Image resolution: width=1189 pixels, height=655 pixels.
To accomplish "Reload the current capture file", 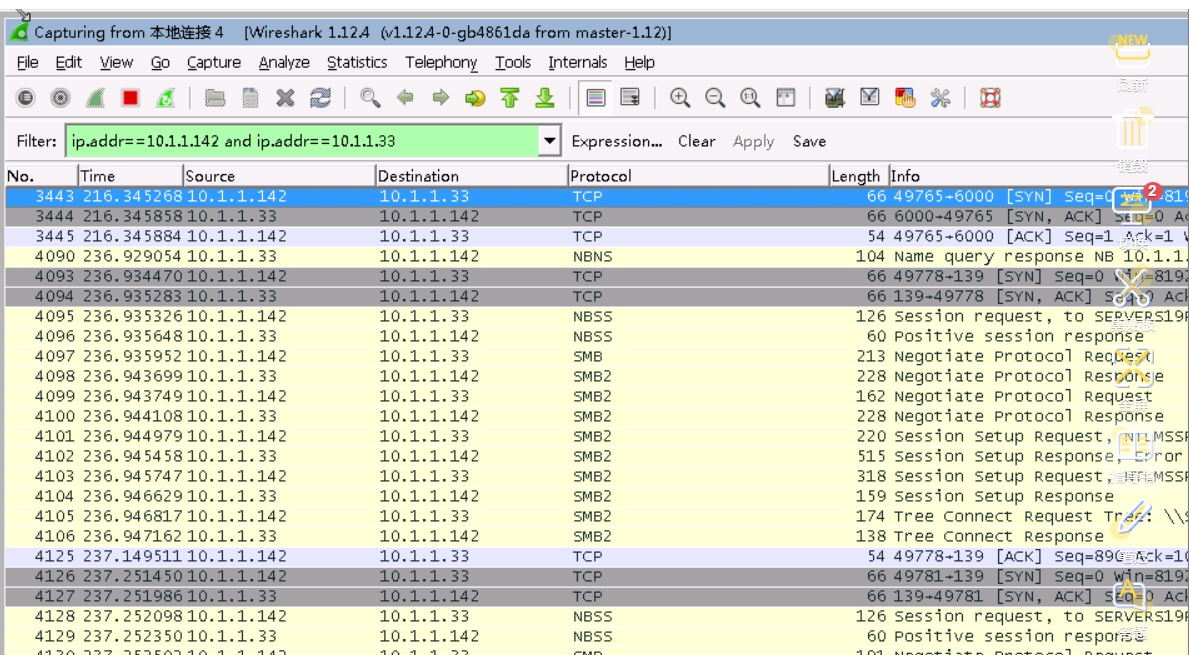I will pyautogui.click(x=320, y=98).
